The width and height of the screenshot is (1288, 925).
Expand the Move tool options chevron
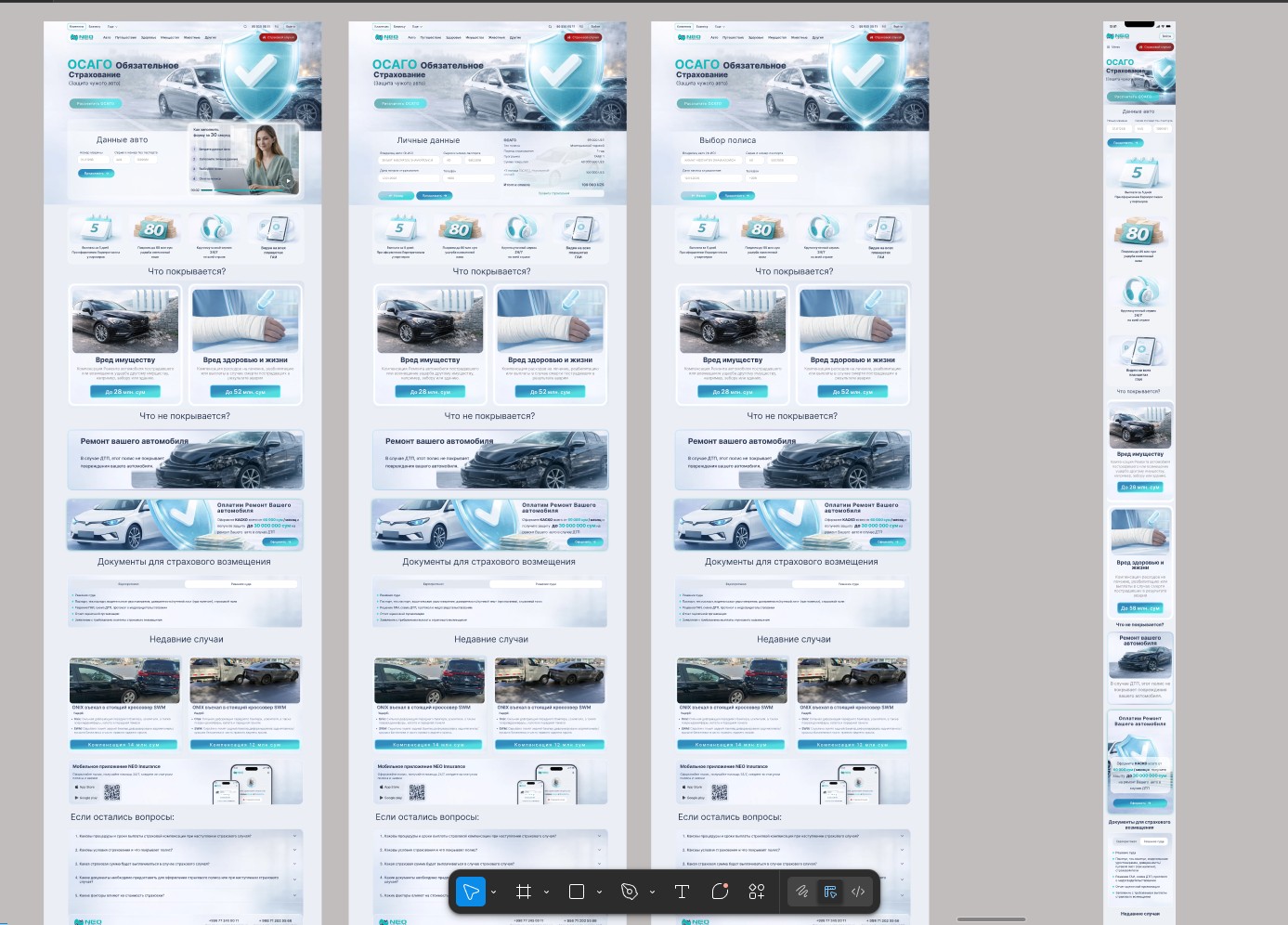pos(493,892)
